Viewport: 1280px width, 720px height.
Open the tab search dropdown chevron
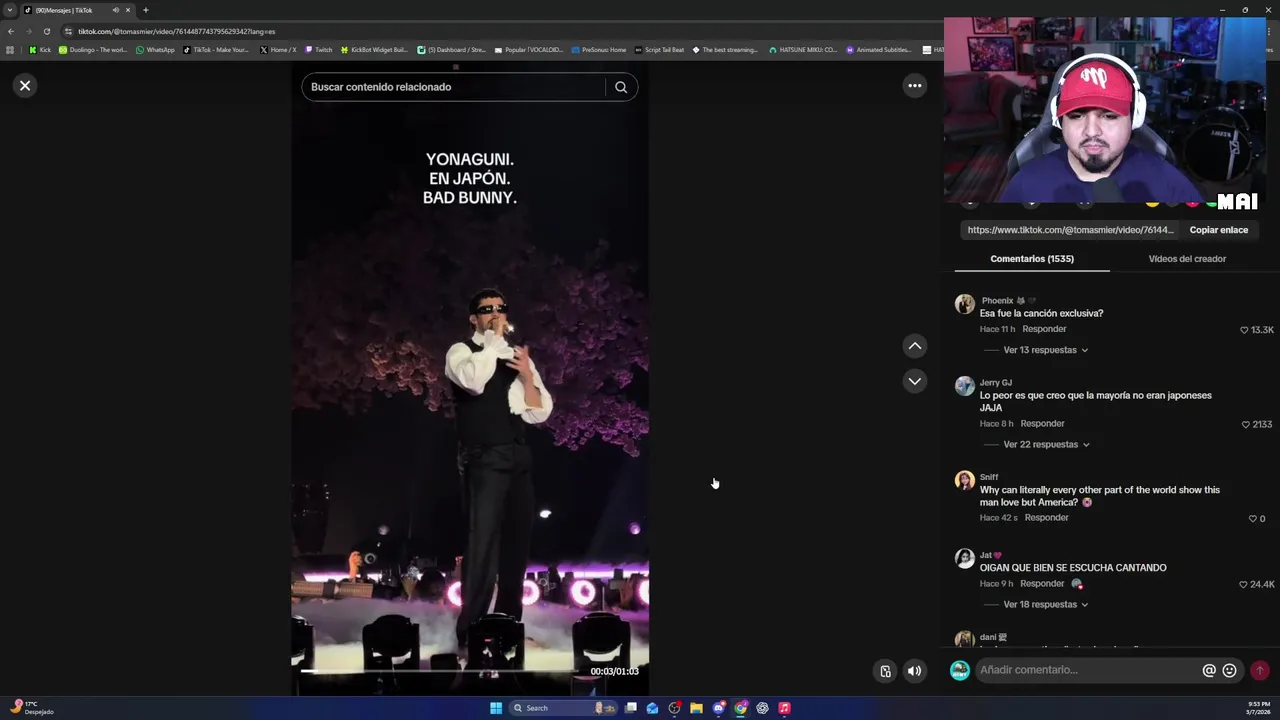[x=10, y=10]
